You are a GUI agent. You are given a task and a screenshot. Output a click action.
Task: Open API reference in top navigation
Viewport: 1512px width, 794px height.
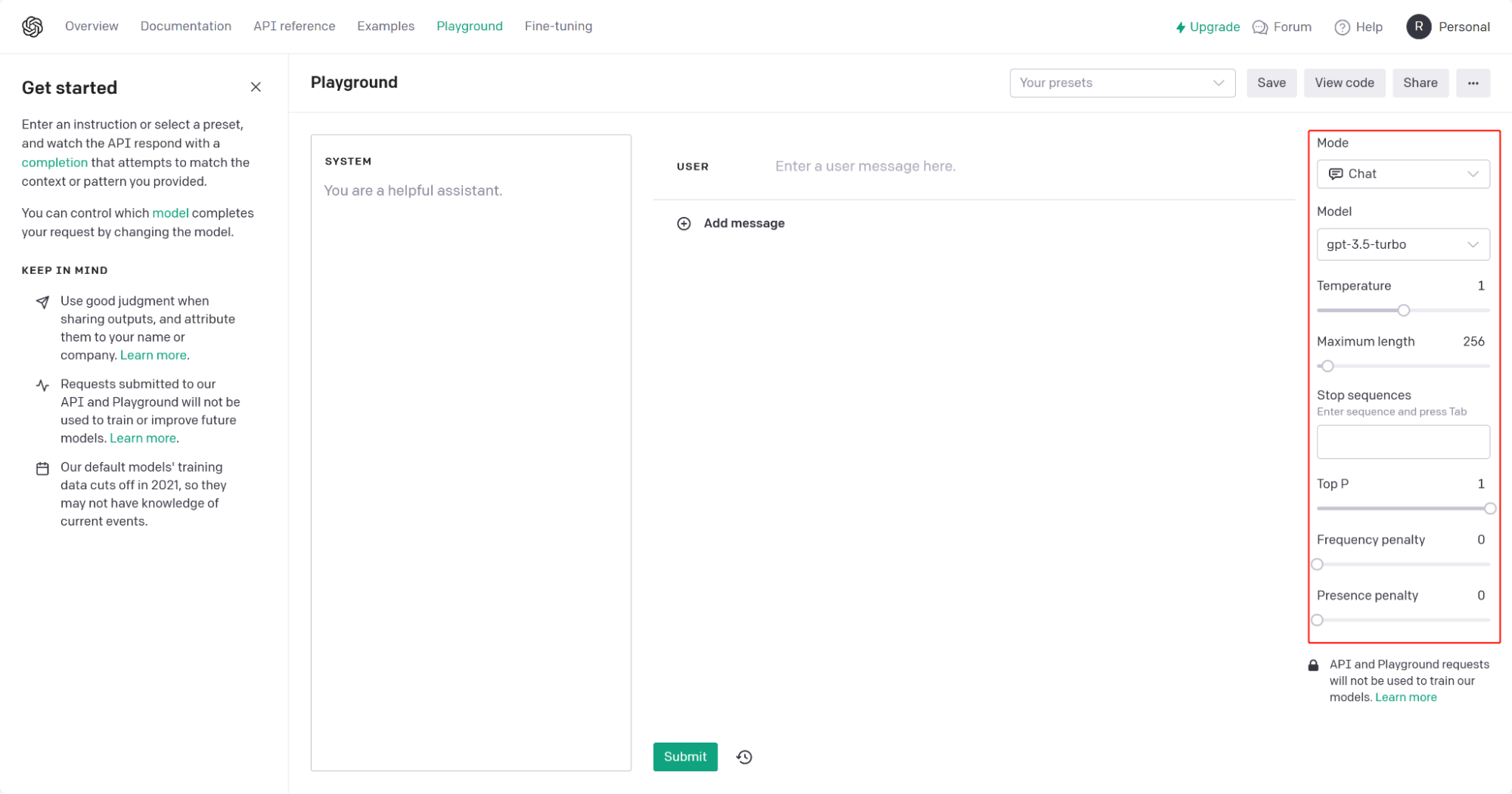pyautogui.click(x=294, y=26)
